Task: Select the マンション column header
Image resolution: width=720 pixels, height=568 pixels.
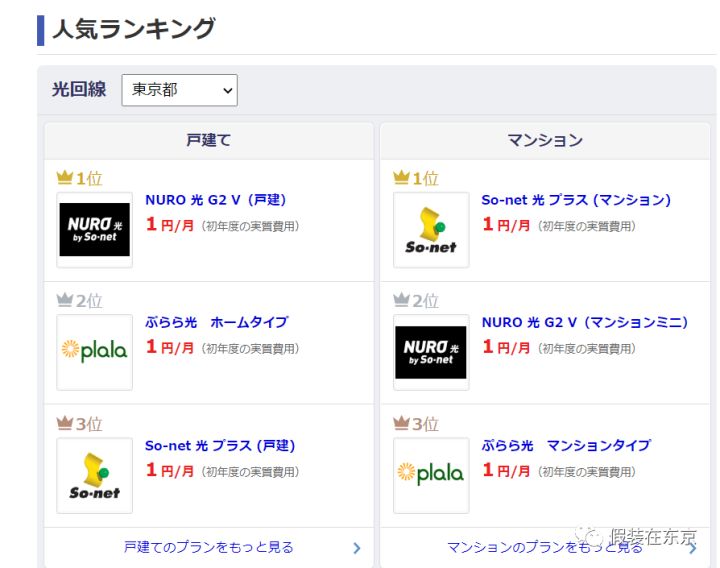Action: coord(545,140)
